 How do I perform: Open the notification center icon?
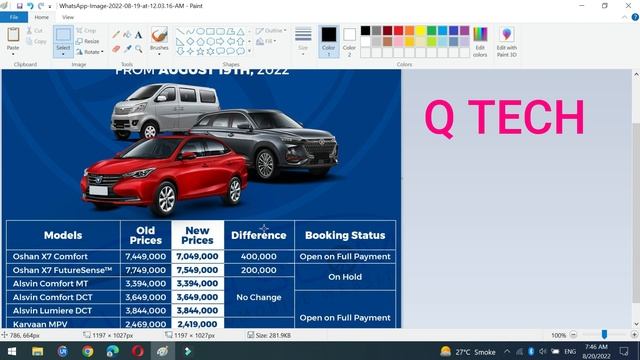point(624,351)
